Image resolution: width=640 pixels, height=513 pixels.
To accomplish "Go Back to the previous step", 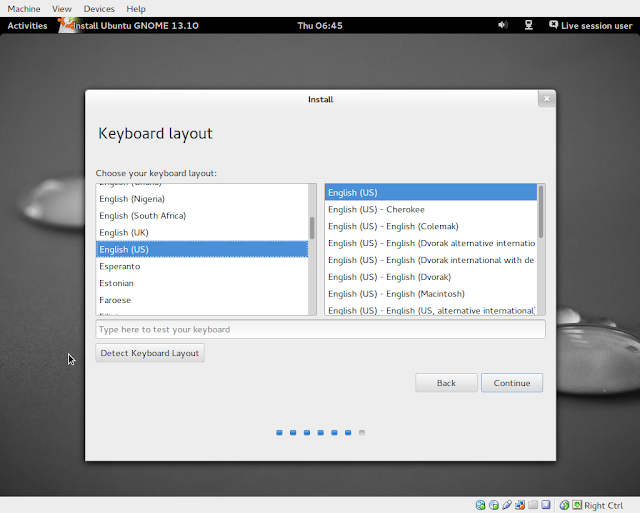I will [446, 383].
